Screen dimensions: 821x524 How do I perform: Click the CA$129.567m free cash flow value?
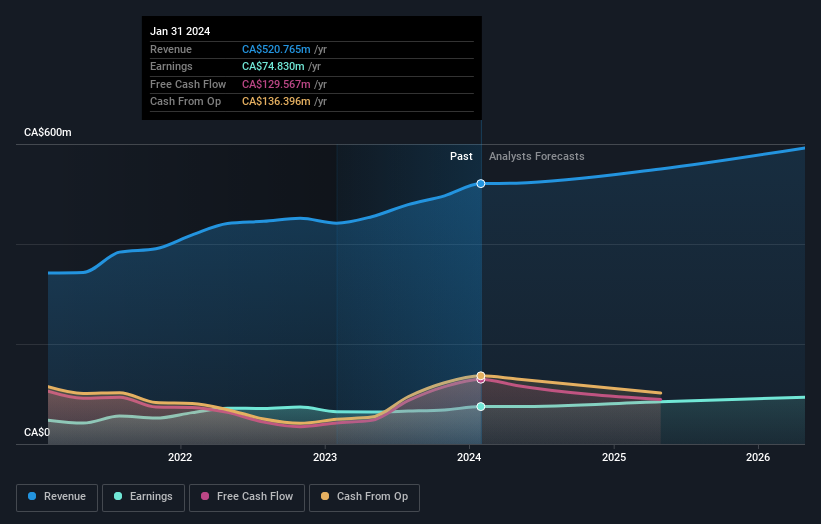pos(276,84)
